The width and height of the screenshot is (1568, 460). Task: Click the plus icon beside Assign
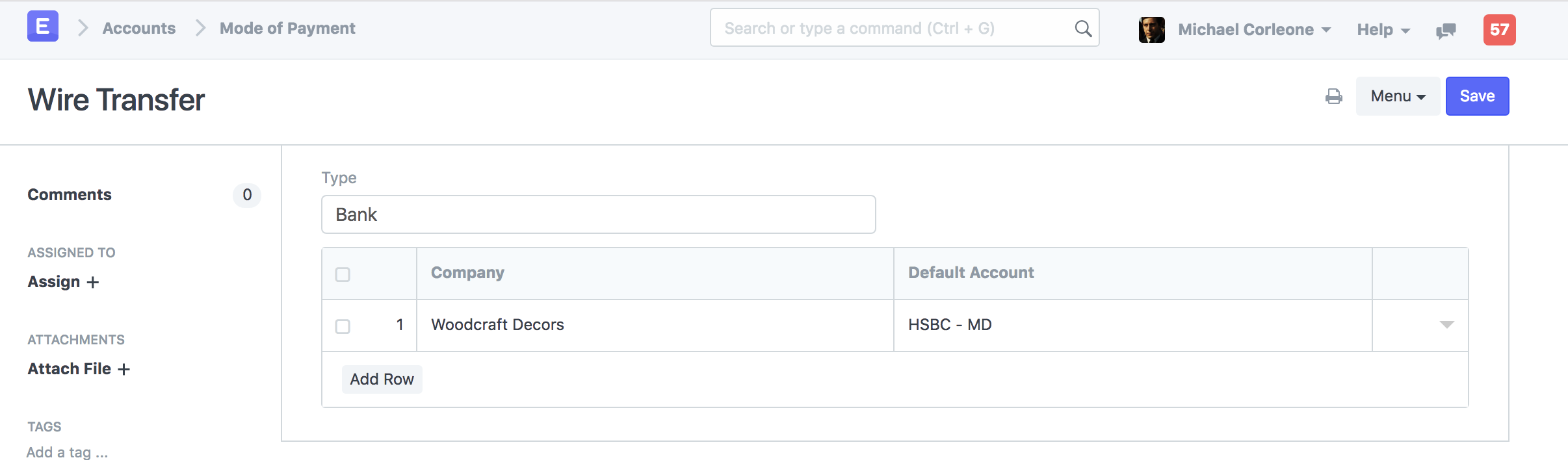pyautogui.click(x=93, y=283)
